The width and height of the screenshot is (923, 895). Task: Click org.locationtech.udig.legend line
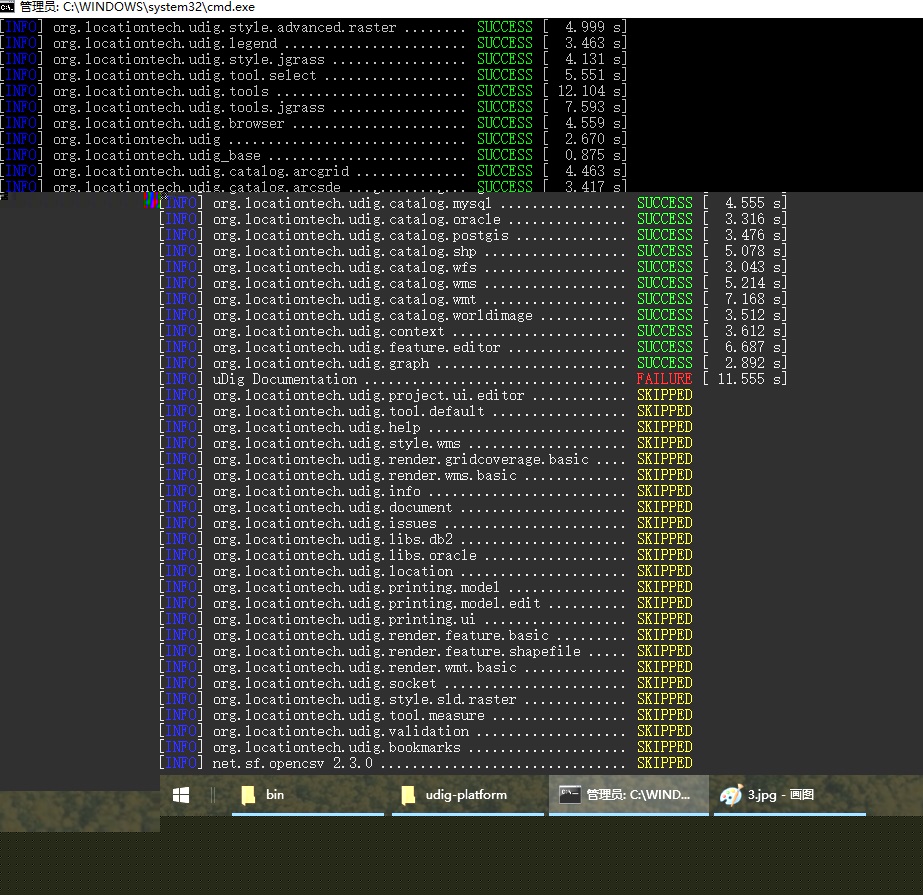click(313, 43)
